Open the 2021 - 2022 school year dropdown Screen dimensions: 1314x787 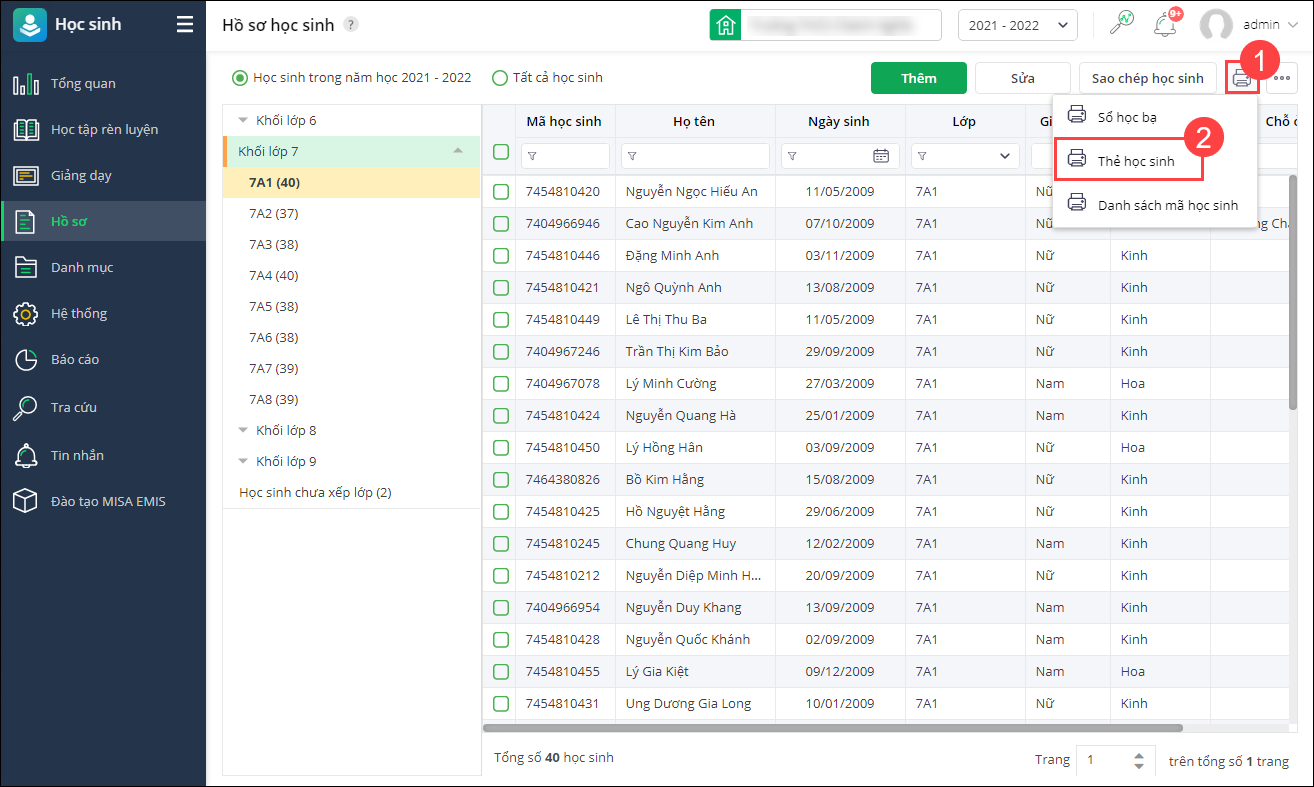click(x=1017, y=25)
